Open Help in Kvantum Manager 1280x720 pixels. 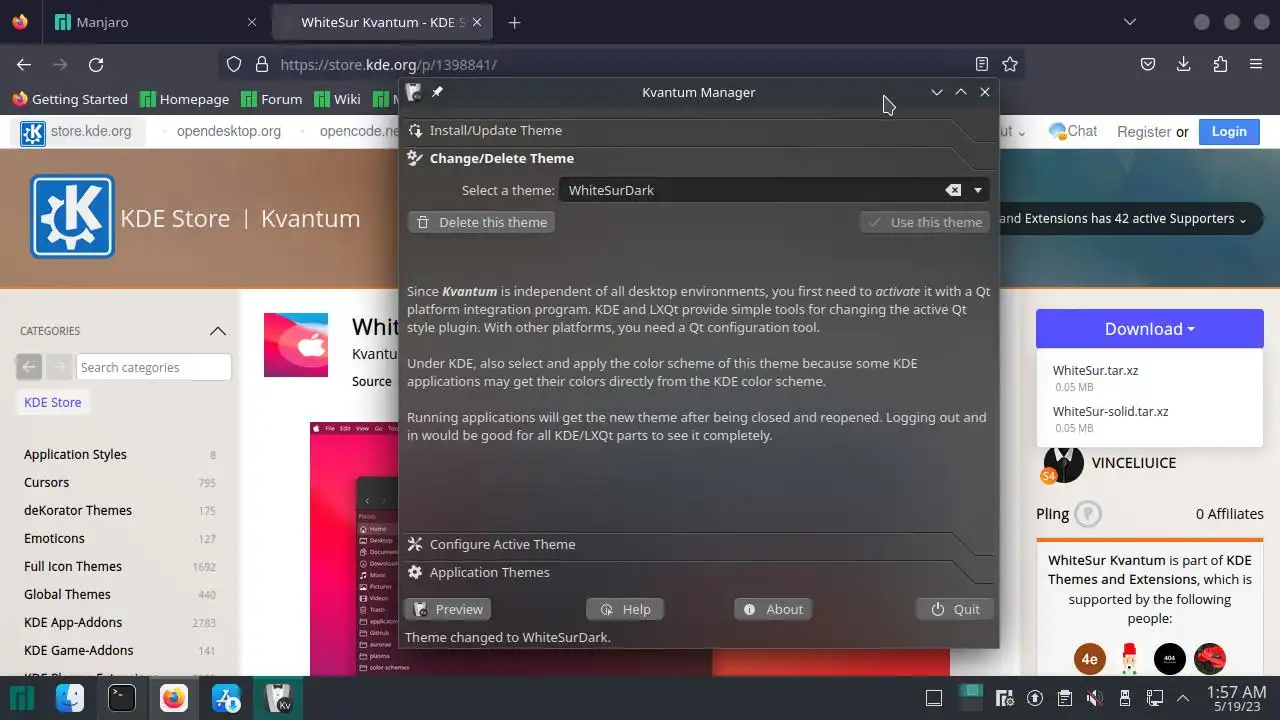(625, 609)
